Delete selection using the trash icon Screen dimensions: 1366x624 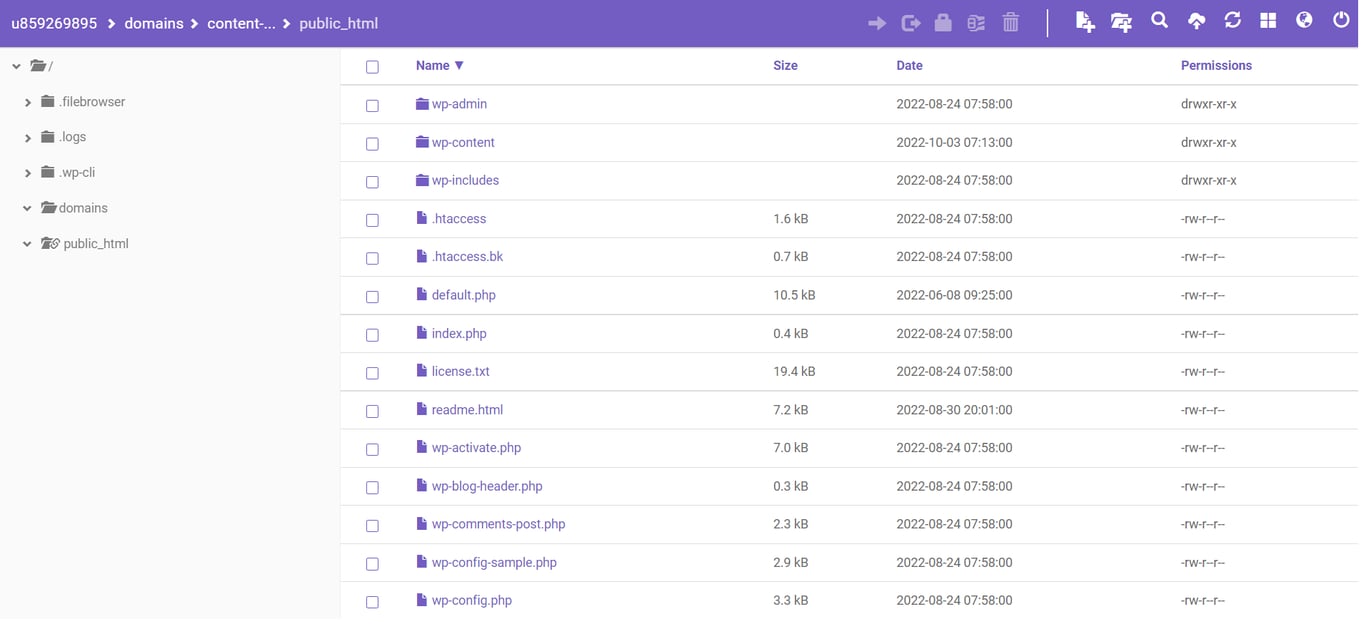click(1010, 20)
